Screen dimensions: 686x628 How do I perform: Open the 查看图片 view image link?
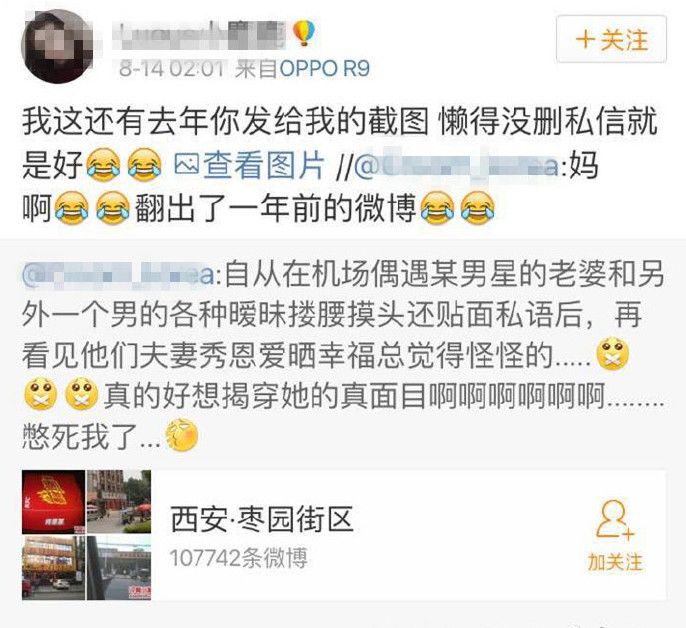click(264, 165)
